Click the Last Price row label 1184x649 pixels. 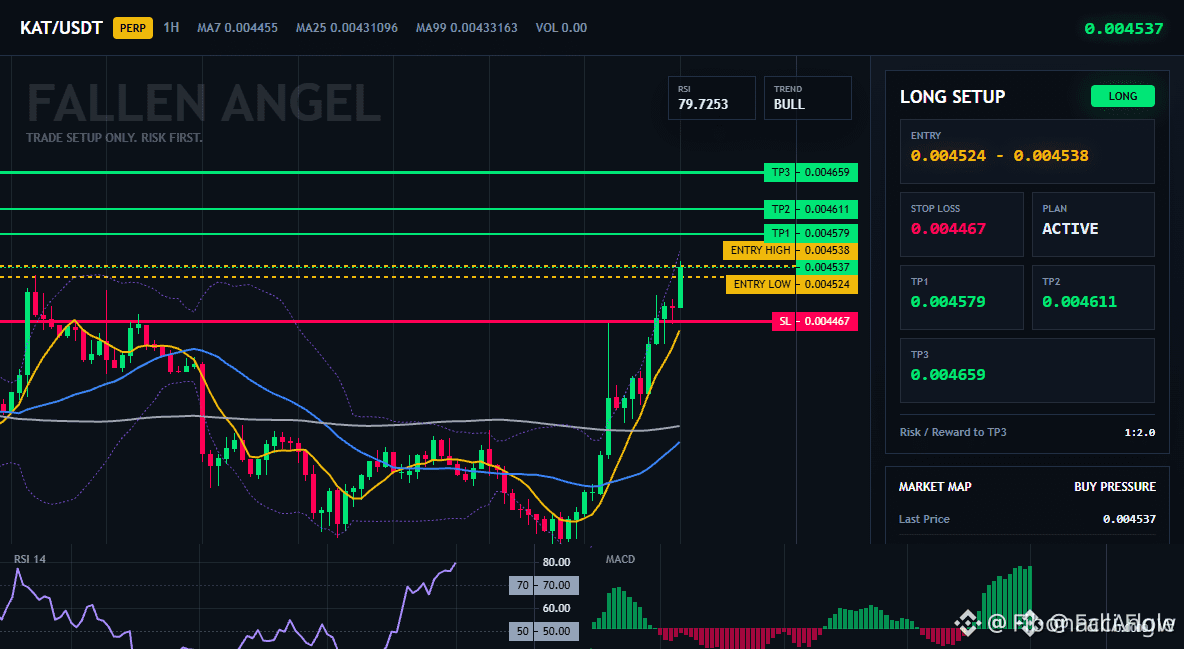[924, 519]
